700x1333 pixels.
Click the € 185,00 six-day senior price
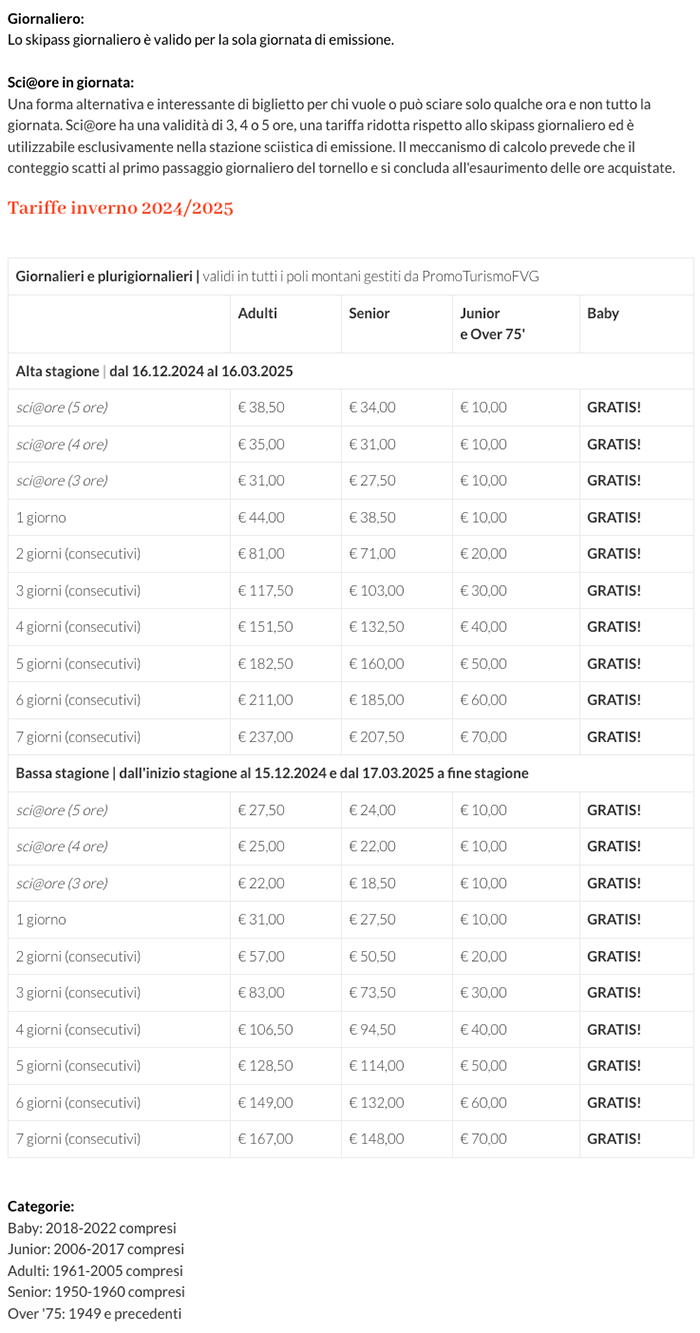click(x=376, y=700)
